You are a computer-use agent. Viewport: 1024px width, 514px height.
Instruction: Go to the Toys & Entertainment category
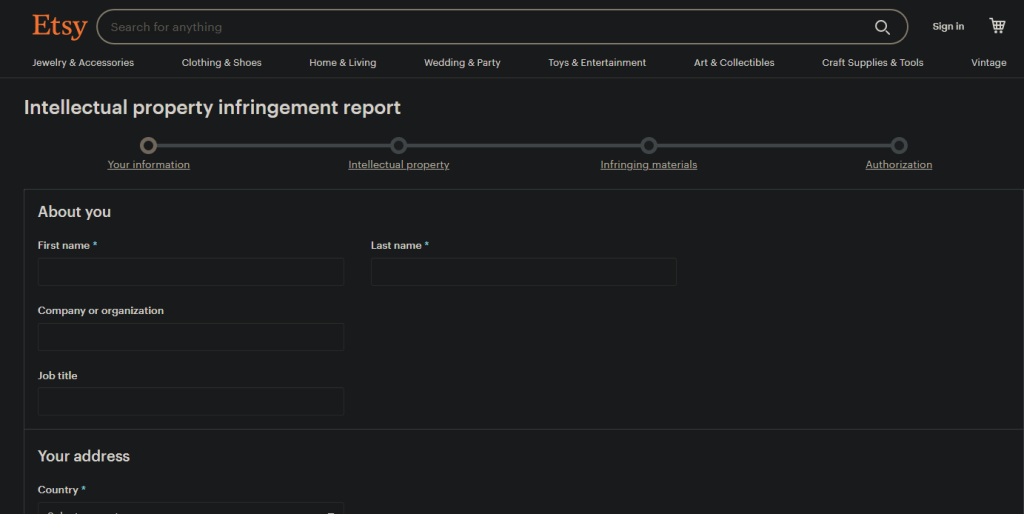click(597, 63)
